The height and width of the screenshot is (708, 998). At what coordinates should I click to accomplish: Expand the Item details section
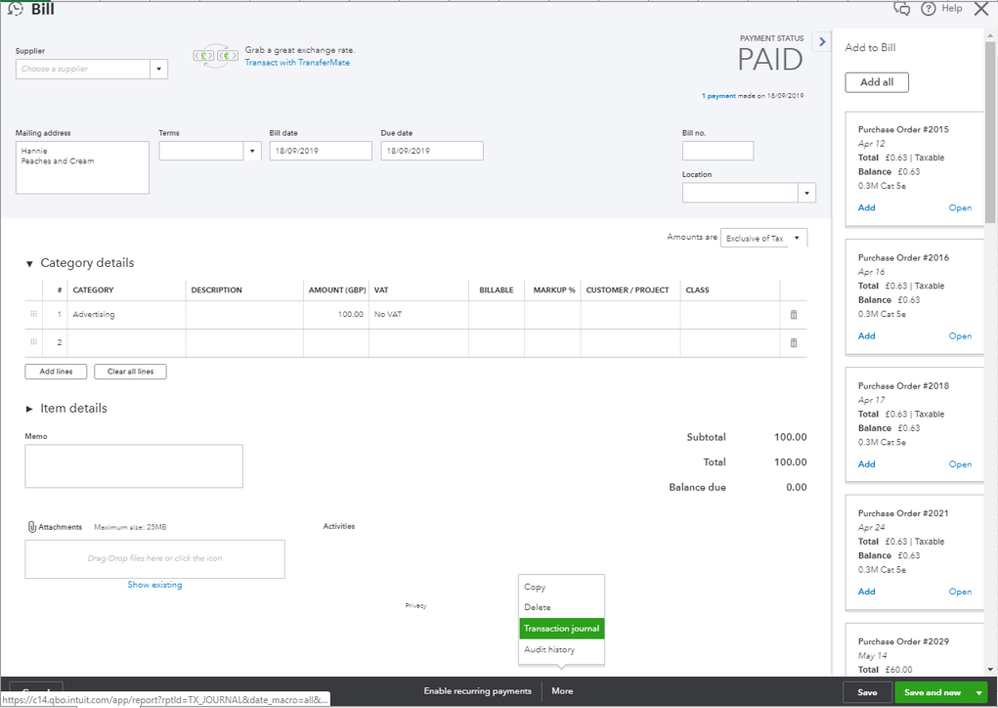click(x=29, y=409)
